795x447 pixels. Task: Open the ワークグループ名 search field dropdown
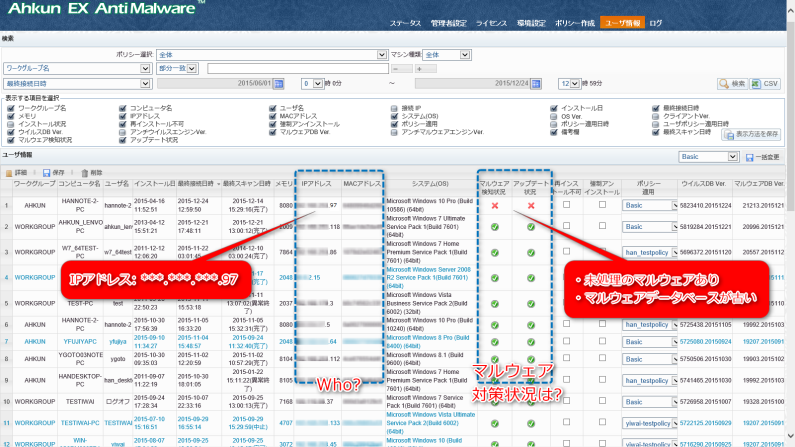77,68
